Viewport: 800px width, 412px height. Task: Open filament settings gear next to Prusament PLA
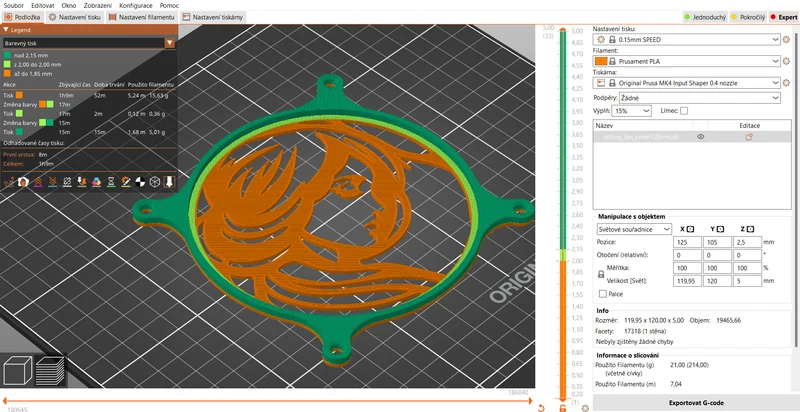pos(786,61)
